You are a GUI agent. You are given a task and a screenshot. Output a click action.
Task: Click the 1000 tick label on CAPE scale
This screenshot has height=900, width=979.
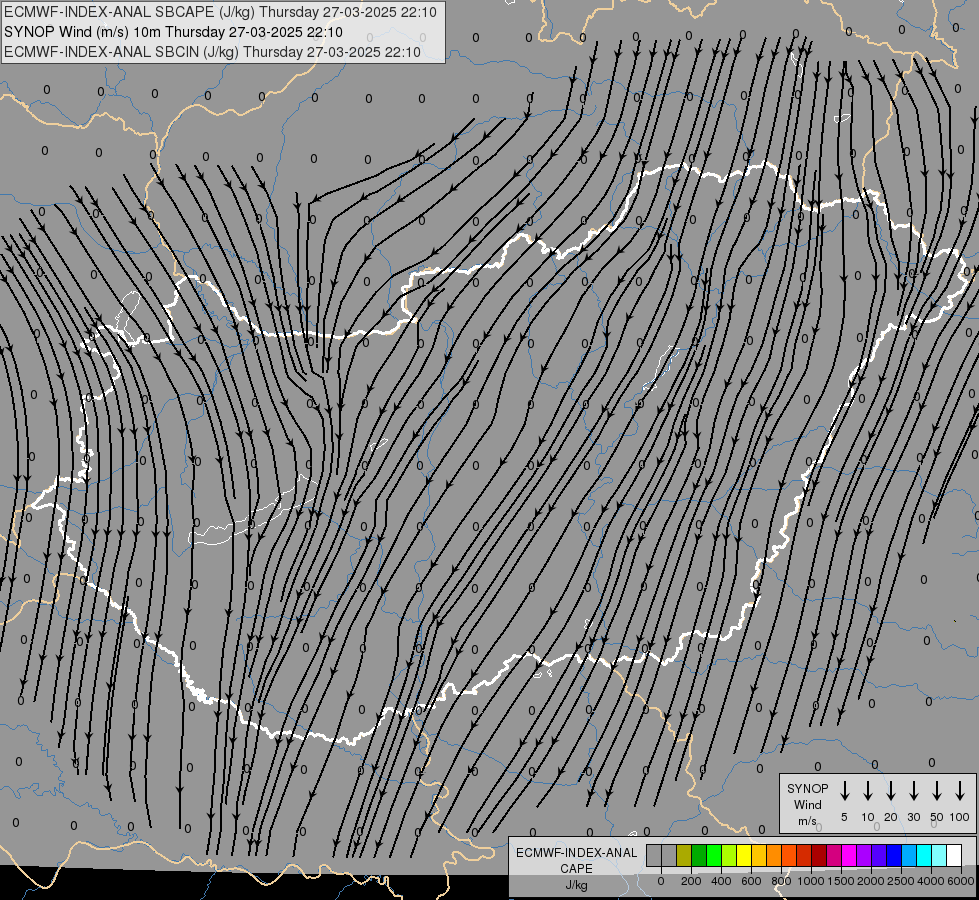[811, 881]
